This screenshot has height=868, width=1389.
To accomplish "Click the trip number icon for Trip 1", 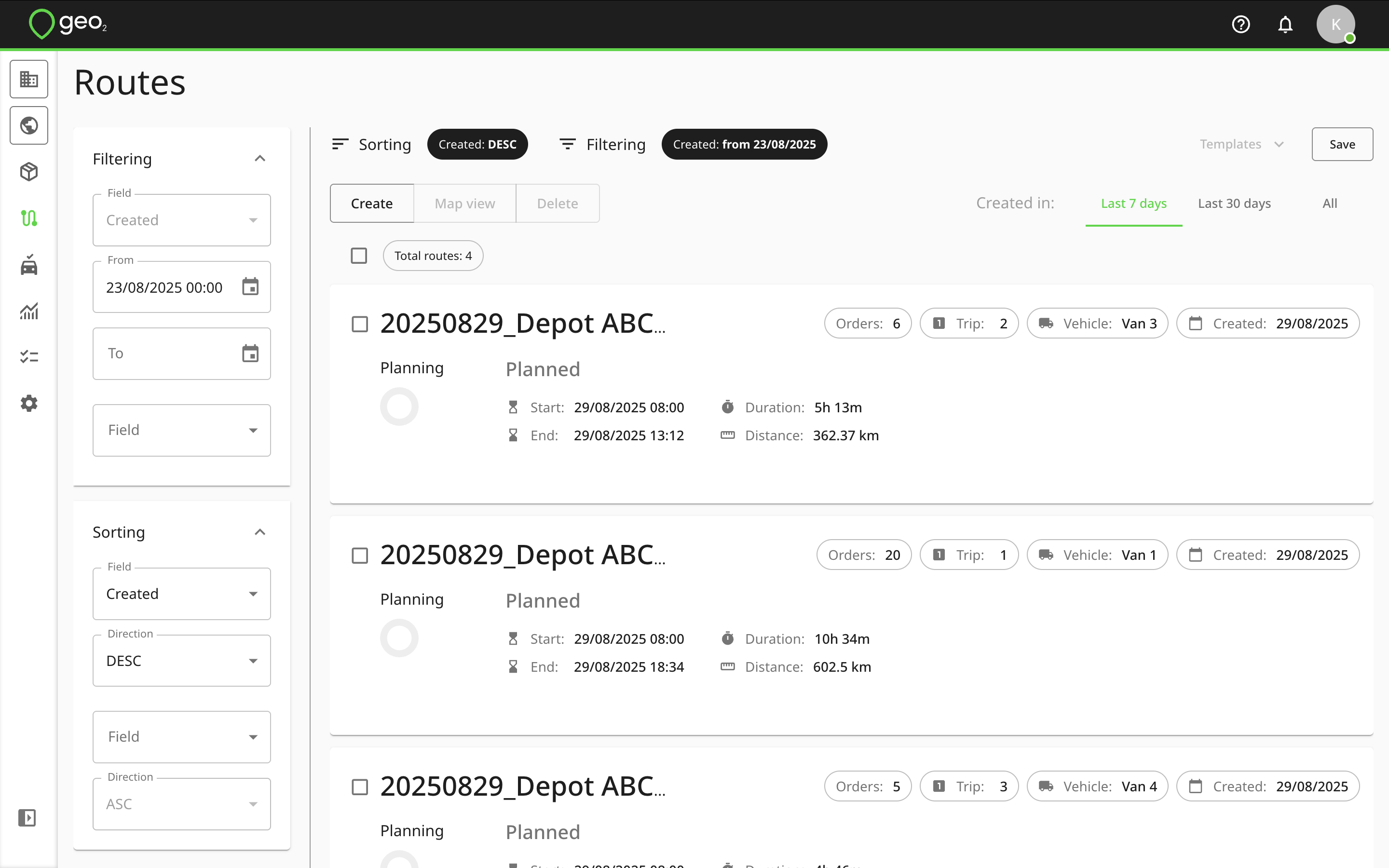I will point(939,555).
